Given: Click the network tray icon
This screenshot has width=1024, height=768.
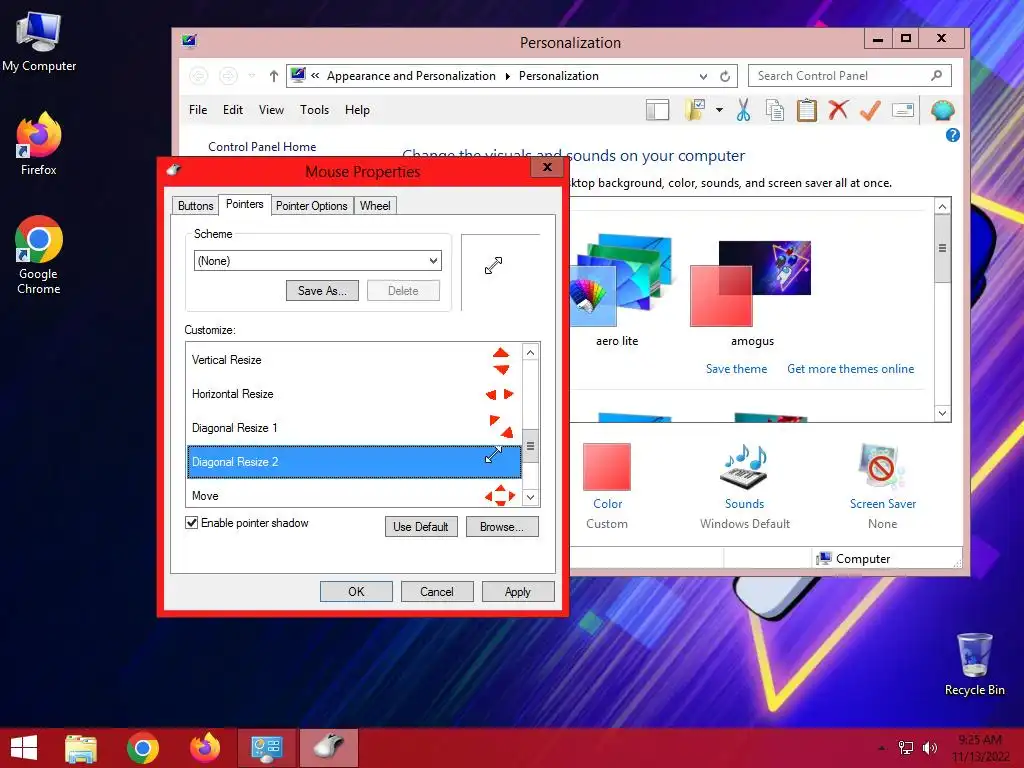Looking at the screenshot, I should click(906, 748).
